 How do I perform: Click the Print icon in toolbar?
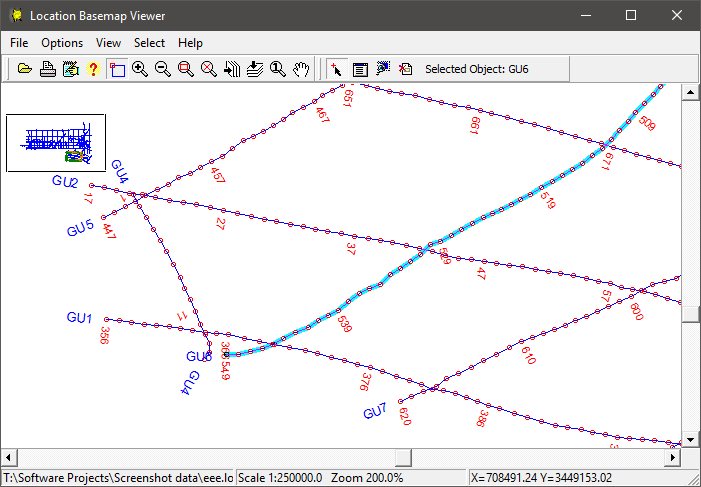coord(47,69)
